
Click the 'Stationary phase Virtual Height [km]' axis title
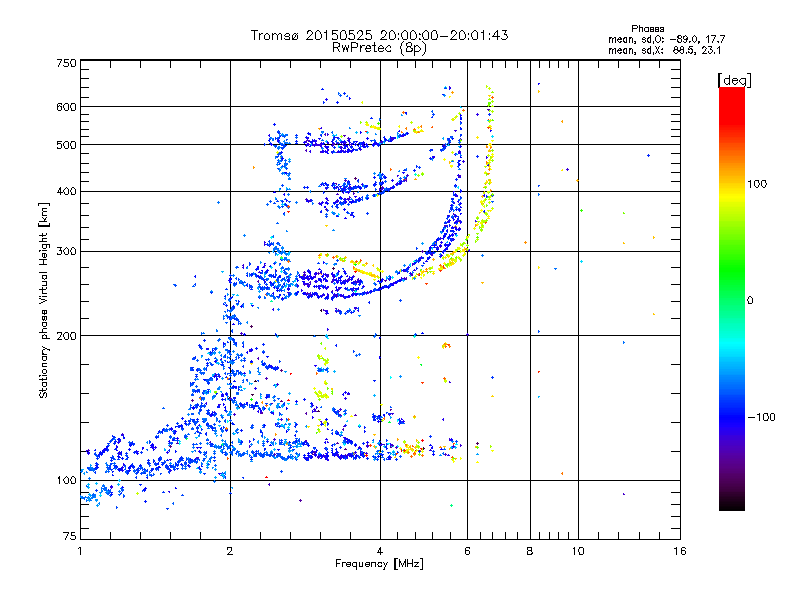[44, 300]
